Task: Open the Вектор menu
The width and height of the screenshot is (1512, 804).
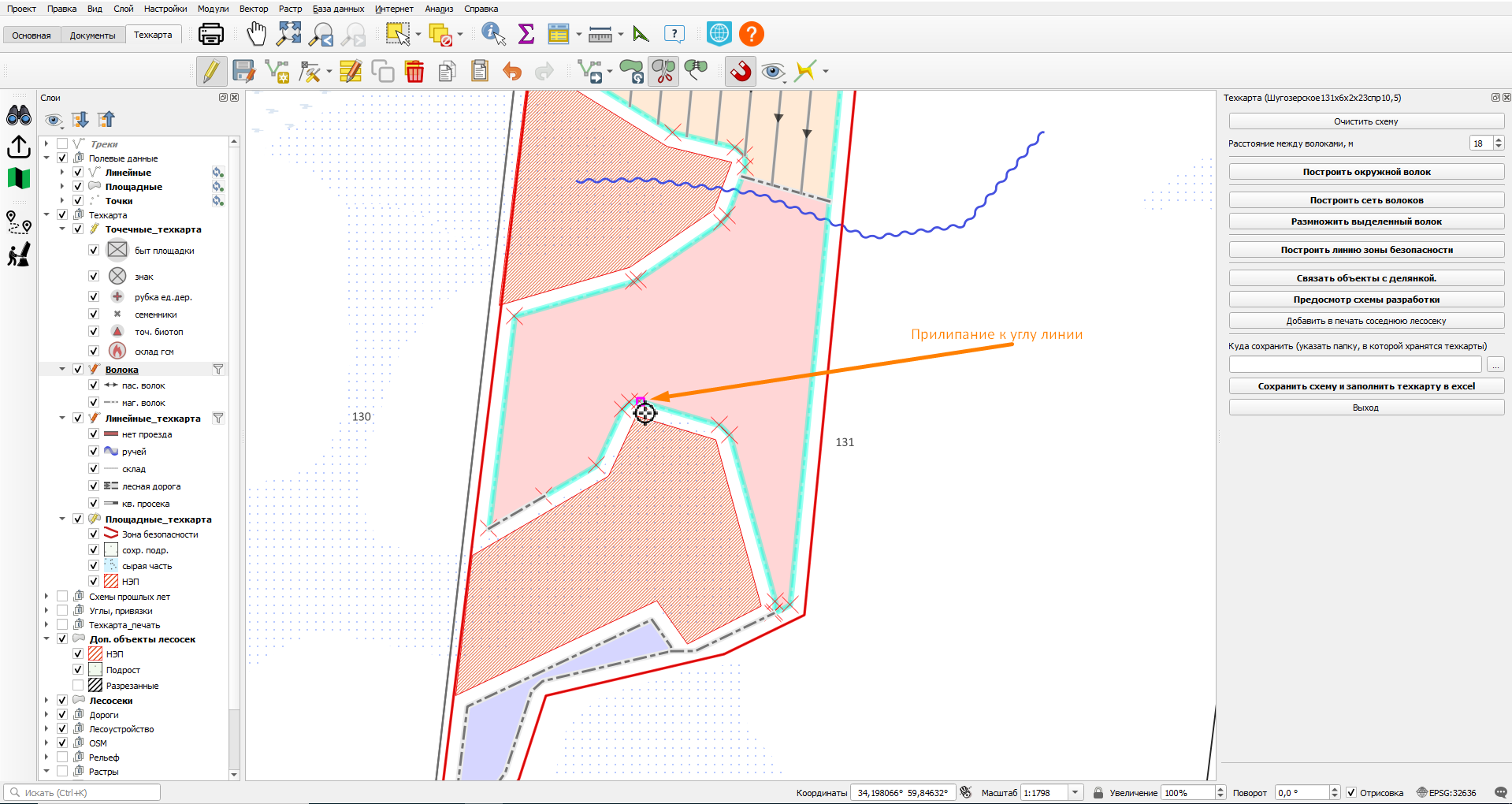Action: [x=254, y=9]
